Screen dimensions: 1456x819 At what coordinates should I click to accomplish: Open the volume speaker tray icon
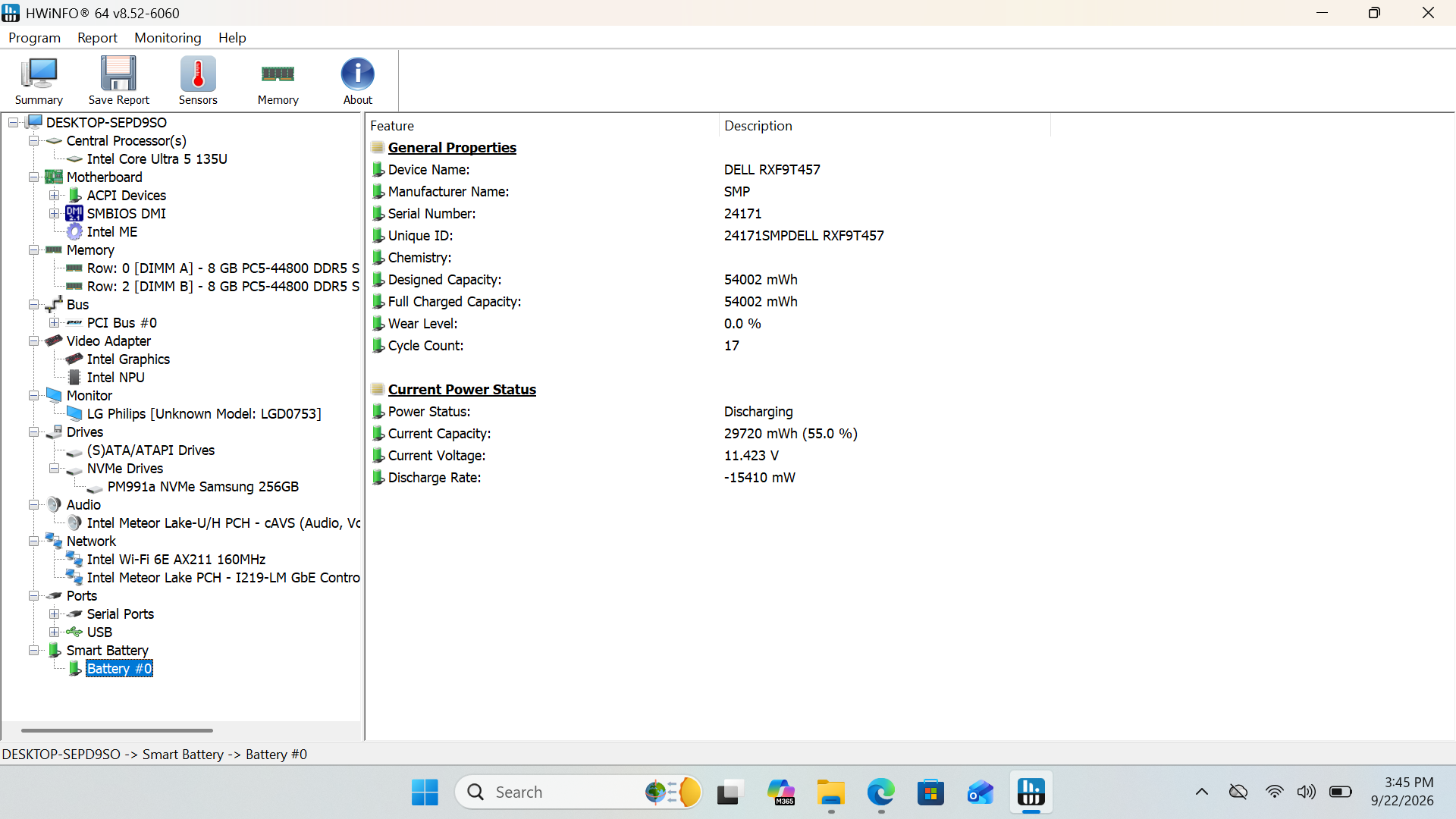[x=1306, y=792]
